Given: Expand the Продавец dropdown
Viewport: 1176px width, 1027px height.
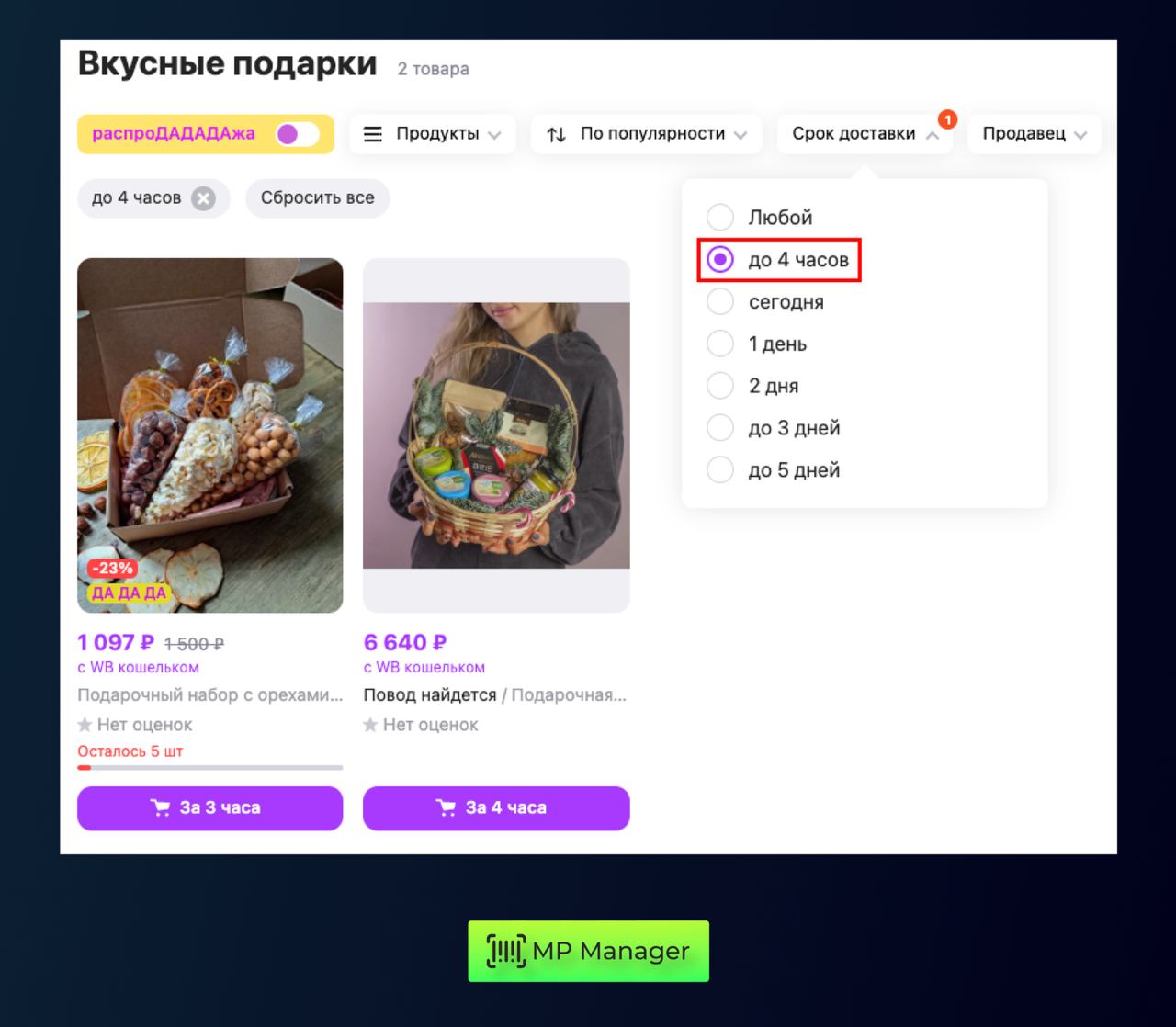Looking at the screenshot, I should [x=1034, y=134].
